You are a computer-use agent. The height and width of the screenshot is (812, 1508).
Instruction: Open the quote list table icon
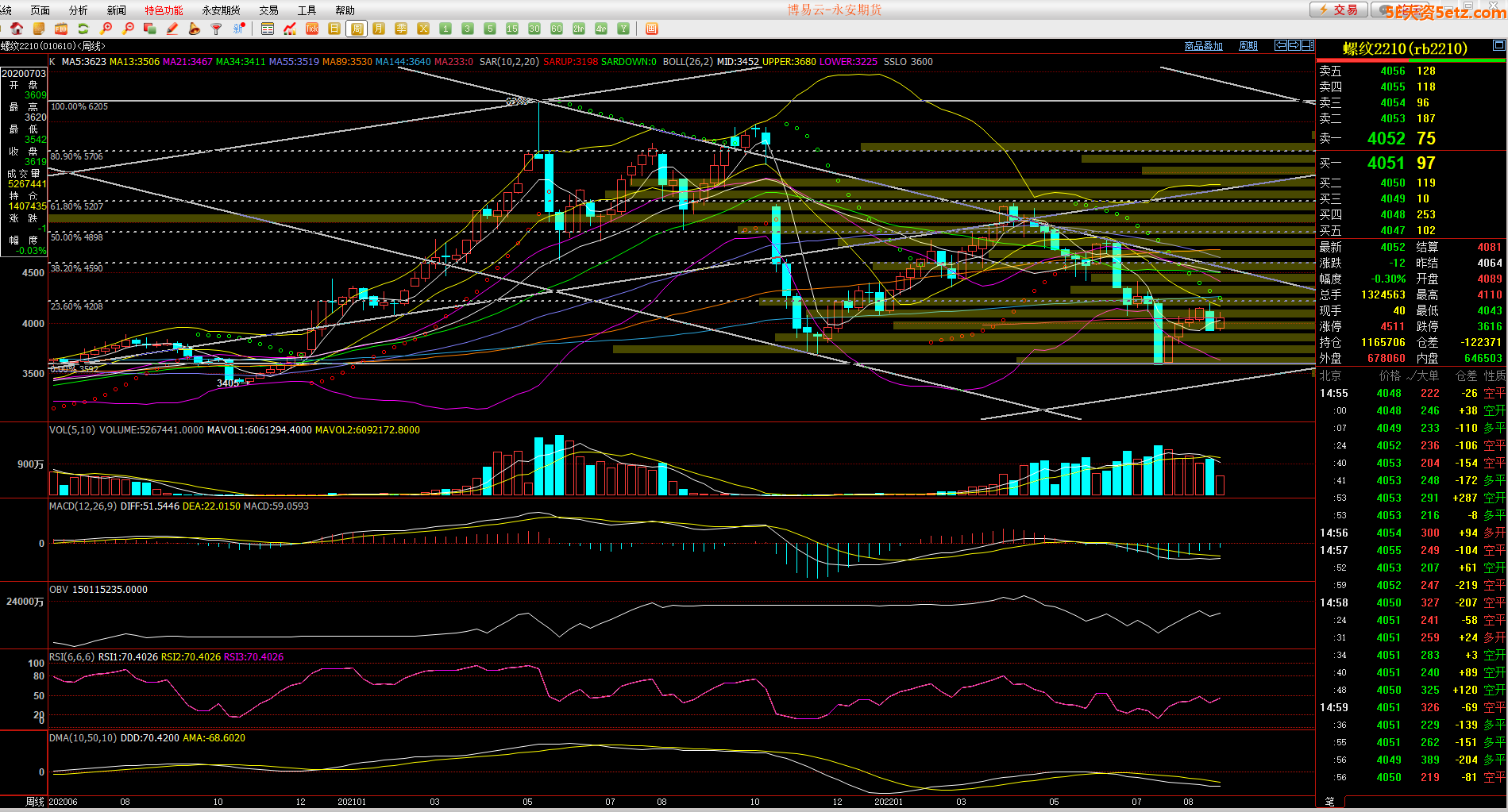coord(268,29)
